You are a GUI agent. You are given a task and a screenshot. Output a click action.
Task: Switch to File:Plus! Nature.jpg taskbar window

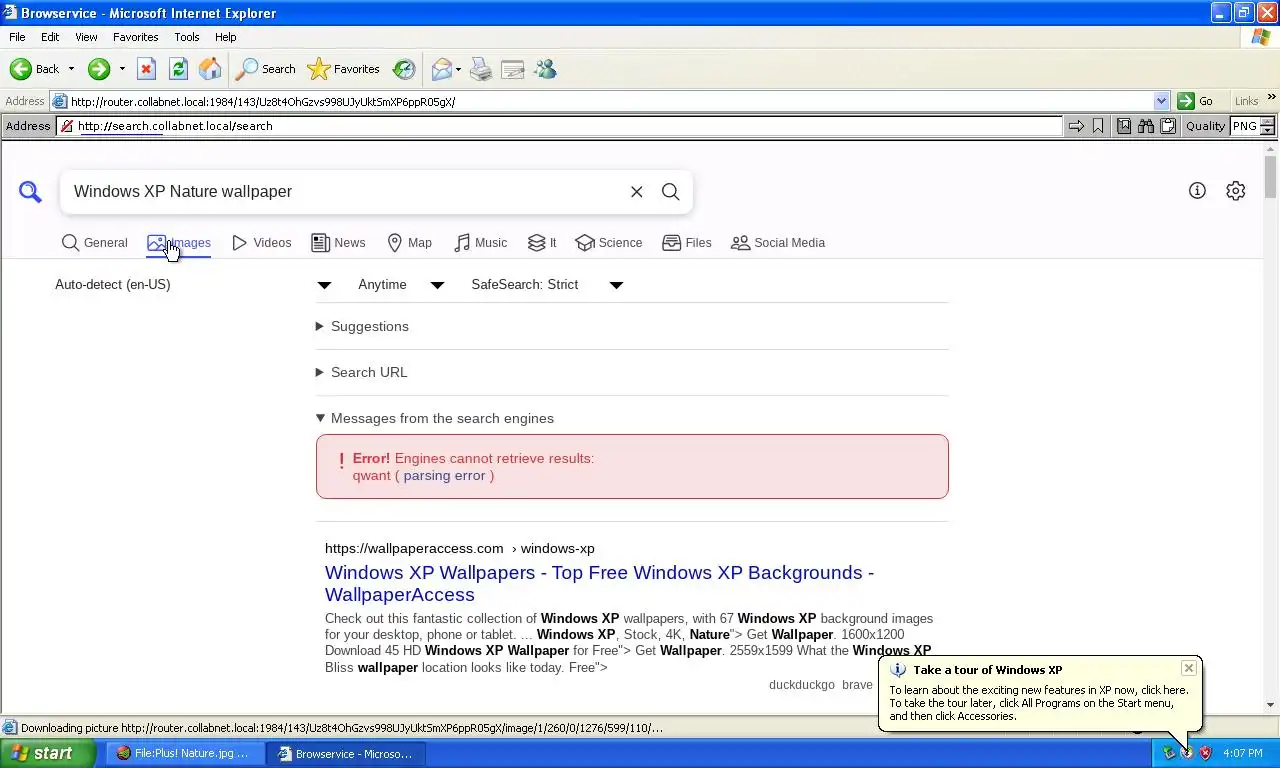[x=185, y=754]
